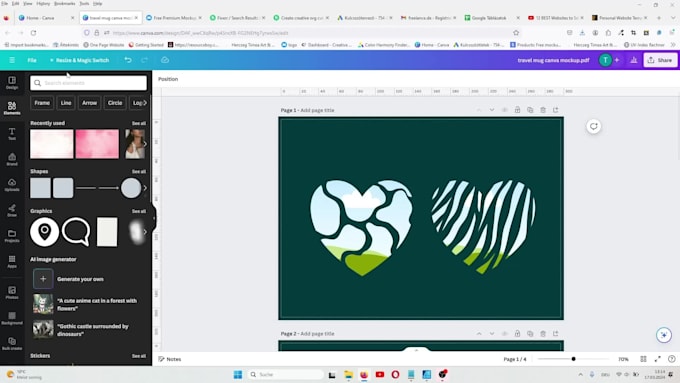Open the Notes panel
The height and width of the screenshot is (383, 680).
coord(170,359)
